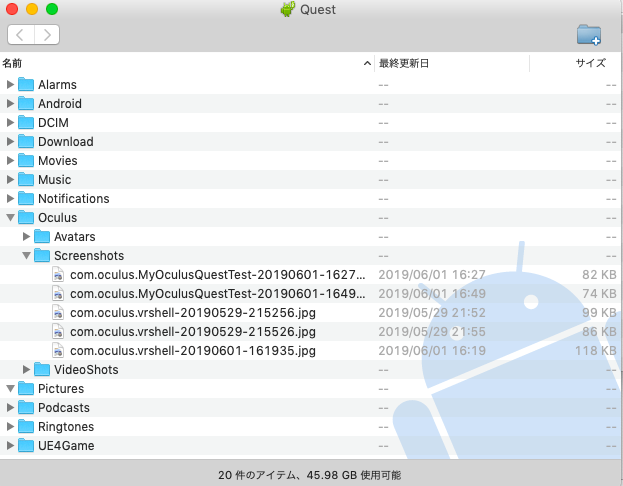Click the Screenshots folder icon
Image resolution: width=623 pixels, height=486 pixels.
pyautogui.click(x=42, y=256)
